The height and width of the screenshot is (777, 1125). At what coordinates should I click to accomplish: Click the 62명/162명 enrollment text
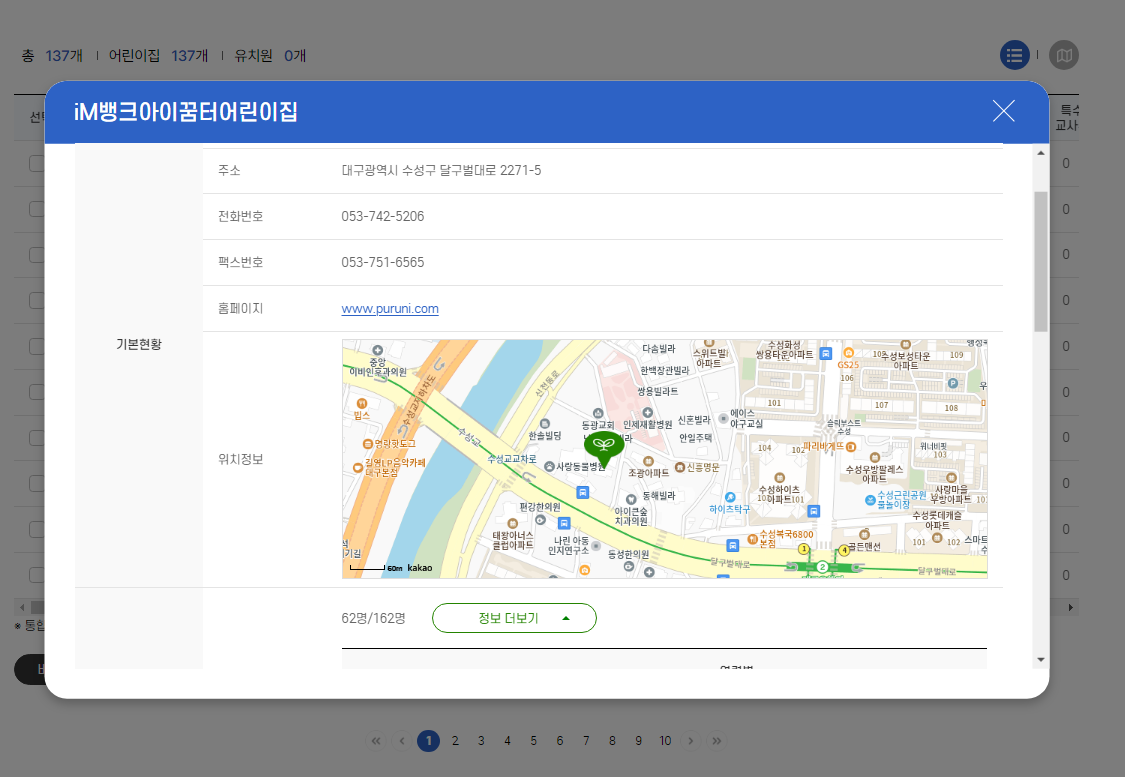[x=374, y=618]
